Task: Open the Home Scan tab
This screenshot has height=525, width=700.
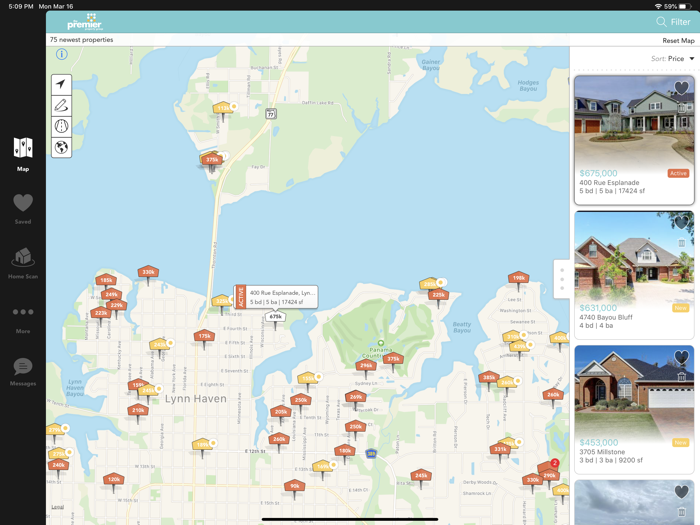Action: [x=23, y=263]
